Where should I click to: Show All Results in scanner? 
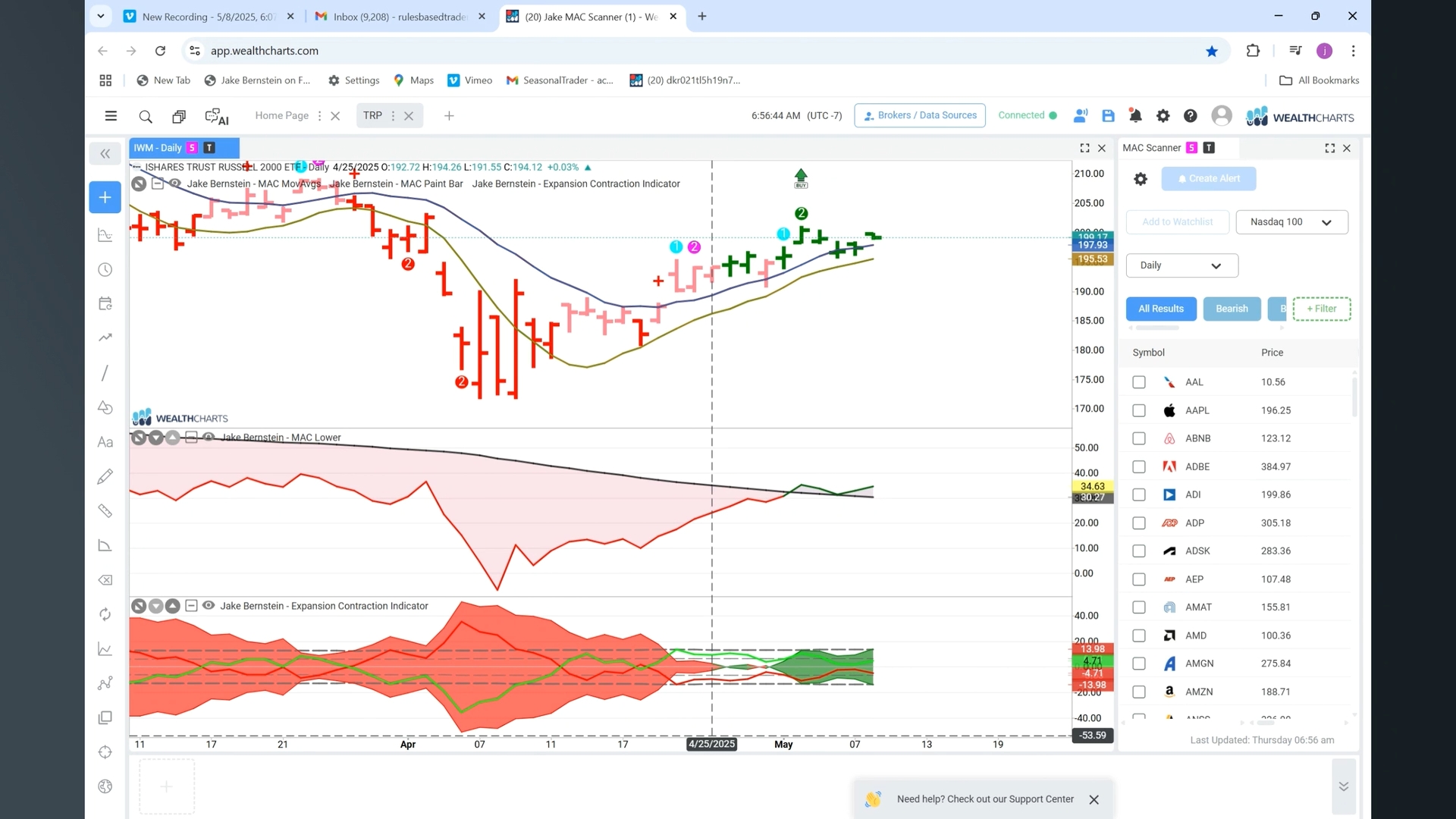pyautogui.click(x=1161, y=309)
